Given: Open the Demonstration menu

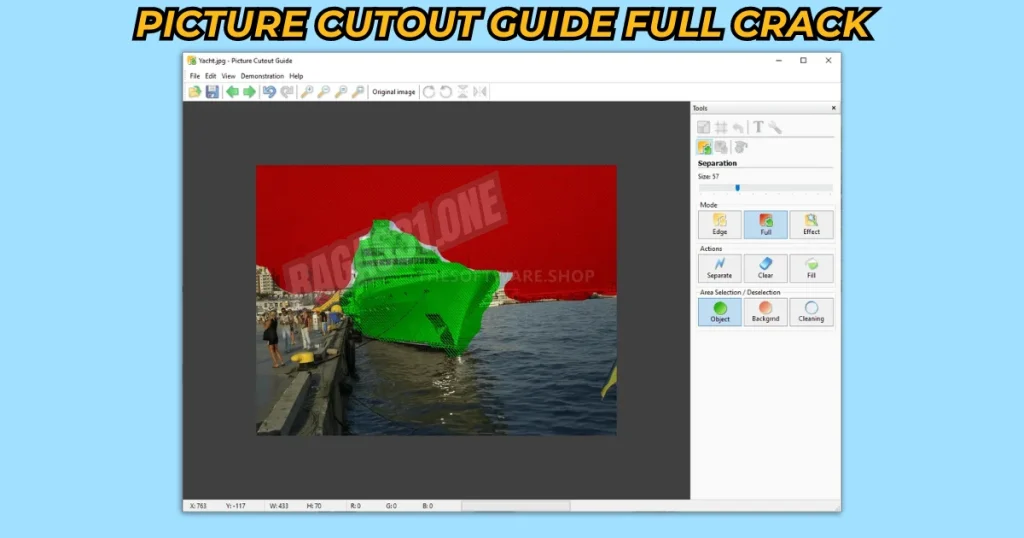Looking at the screenshot, I should [x=262, y=76].
